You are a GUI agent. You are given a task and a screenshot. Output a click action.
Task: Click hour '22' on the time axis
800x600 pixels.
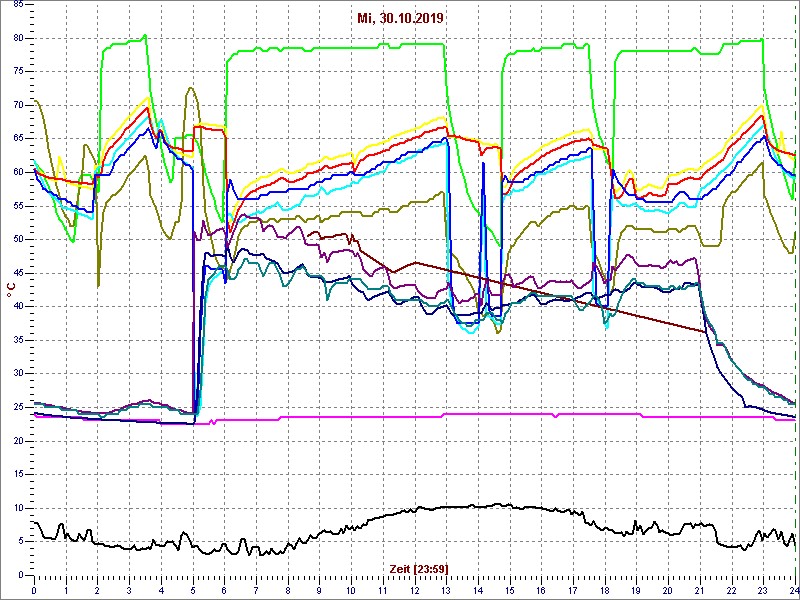pos(730,588)
